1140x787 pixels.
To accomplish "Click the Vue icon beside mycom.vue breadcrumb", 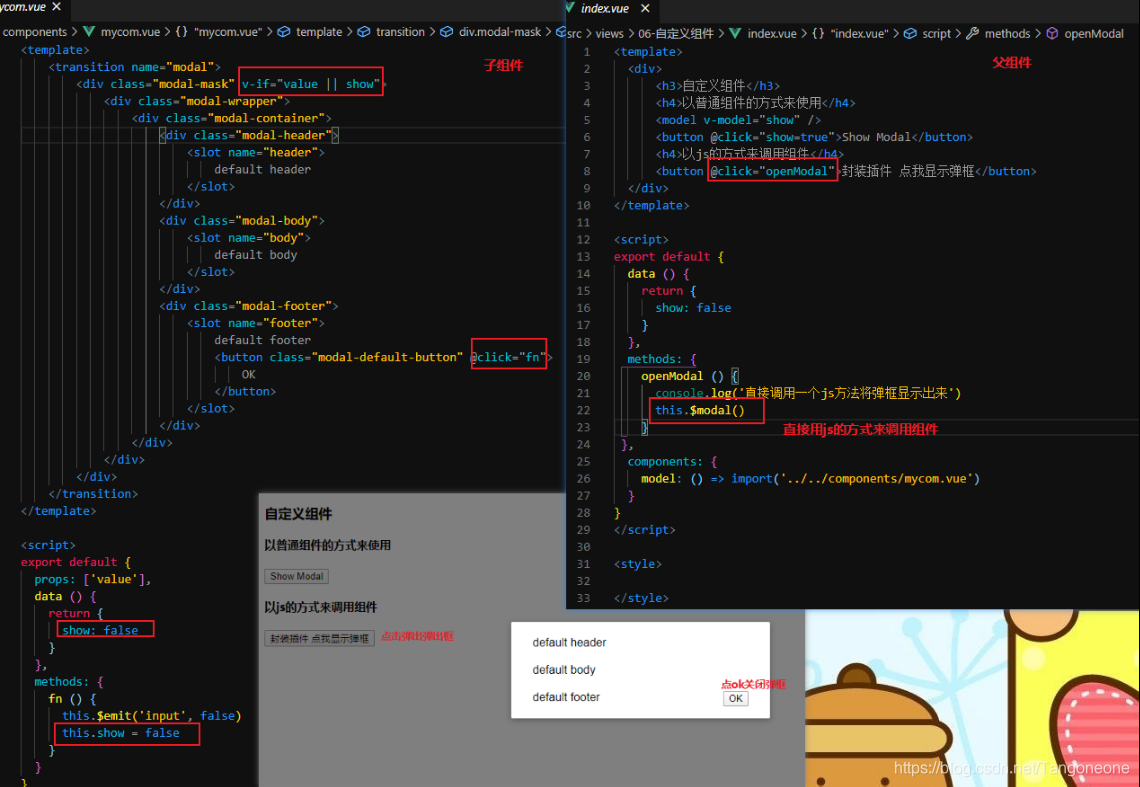I will (x=89, y=32).
